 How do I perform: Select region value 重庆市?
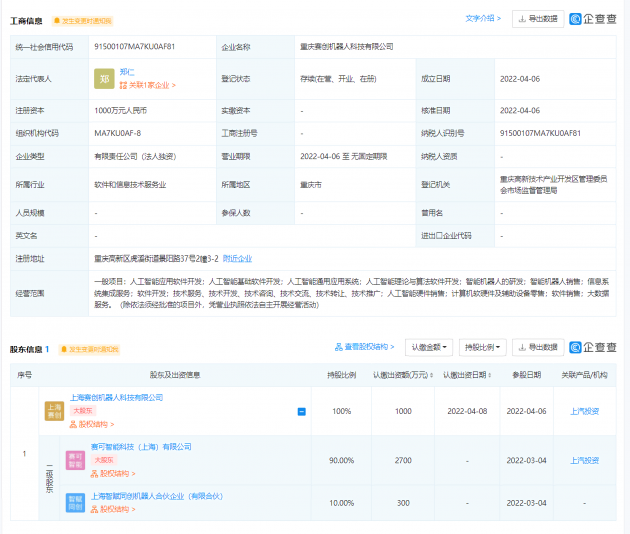(311, 185)
